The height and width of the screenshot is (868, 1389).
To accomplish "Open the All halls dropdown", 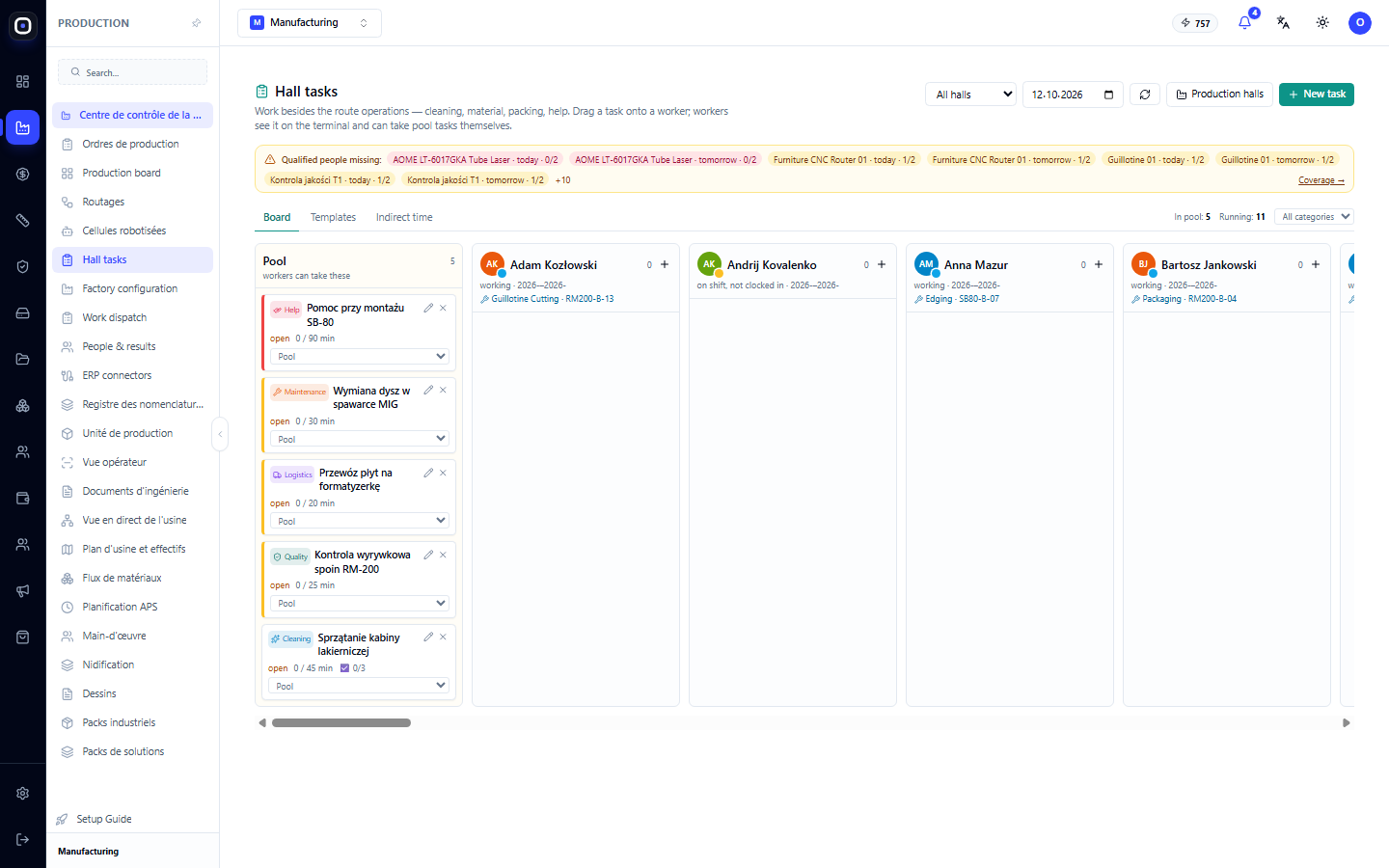I will 971,95.
